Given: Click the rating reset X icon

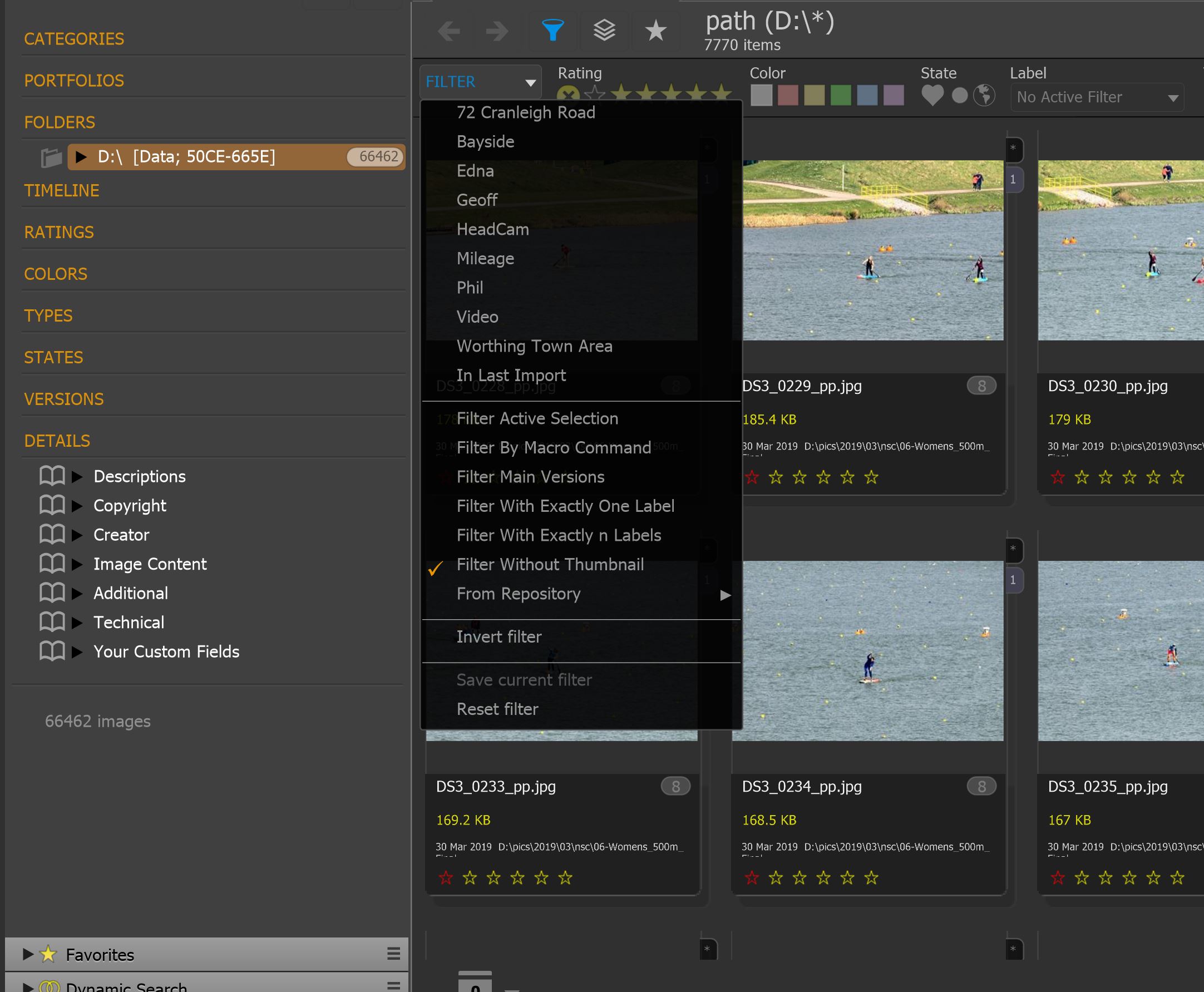Looking at the screenshot, I should point(568,94).
